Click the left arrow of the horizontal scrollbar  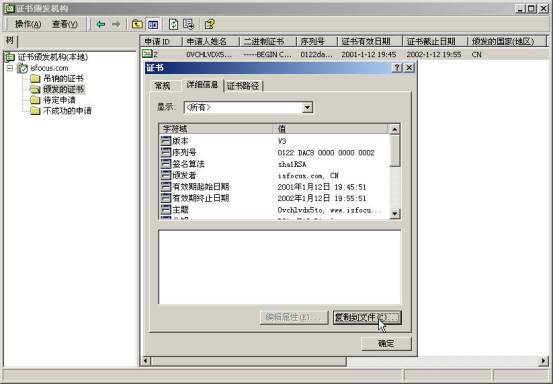tap(146, 361)
